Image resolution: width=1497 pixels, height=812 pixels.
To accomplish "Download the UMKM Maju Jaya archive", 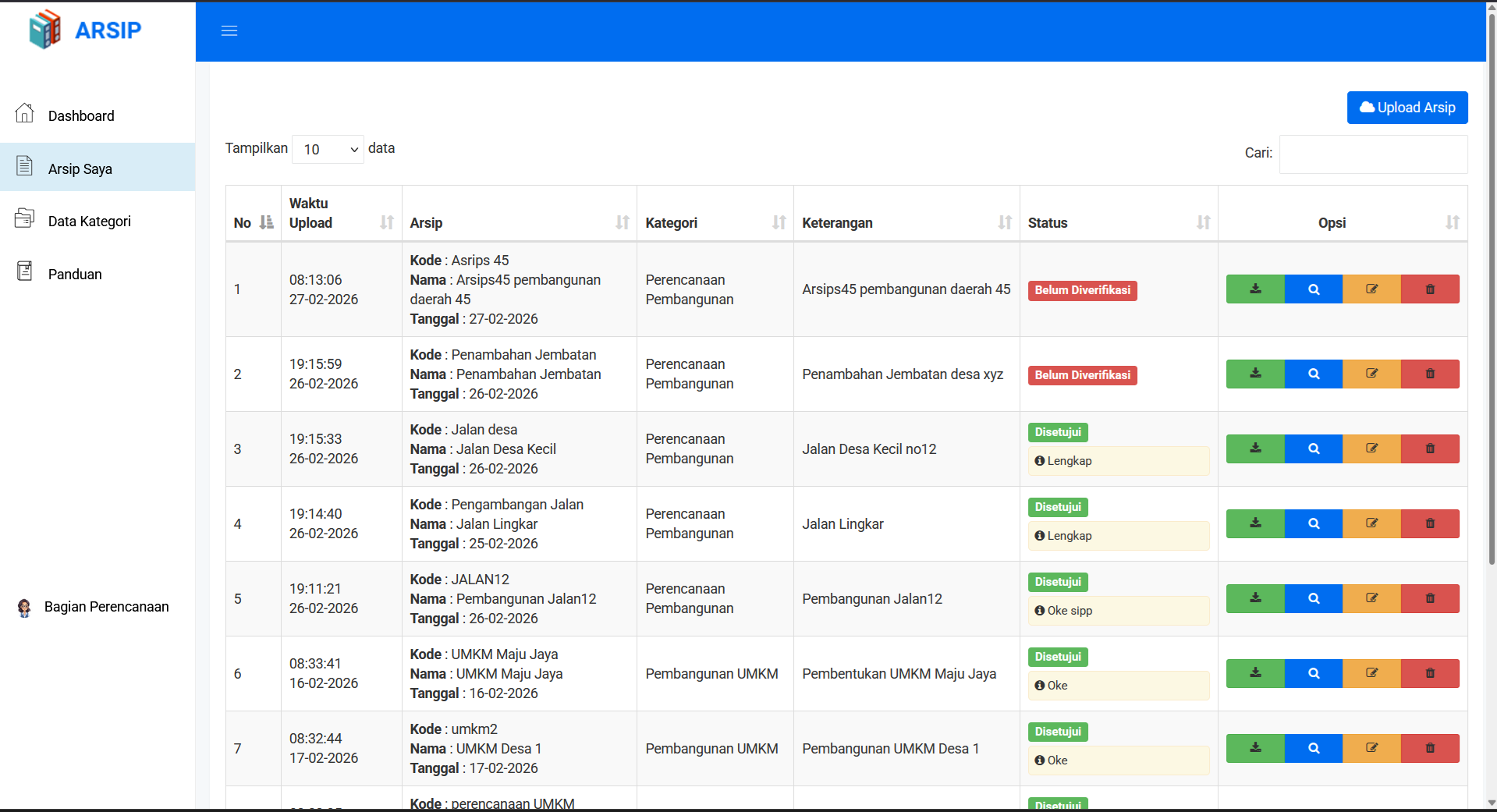I will (x=1255, y=673).
